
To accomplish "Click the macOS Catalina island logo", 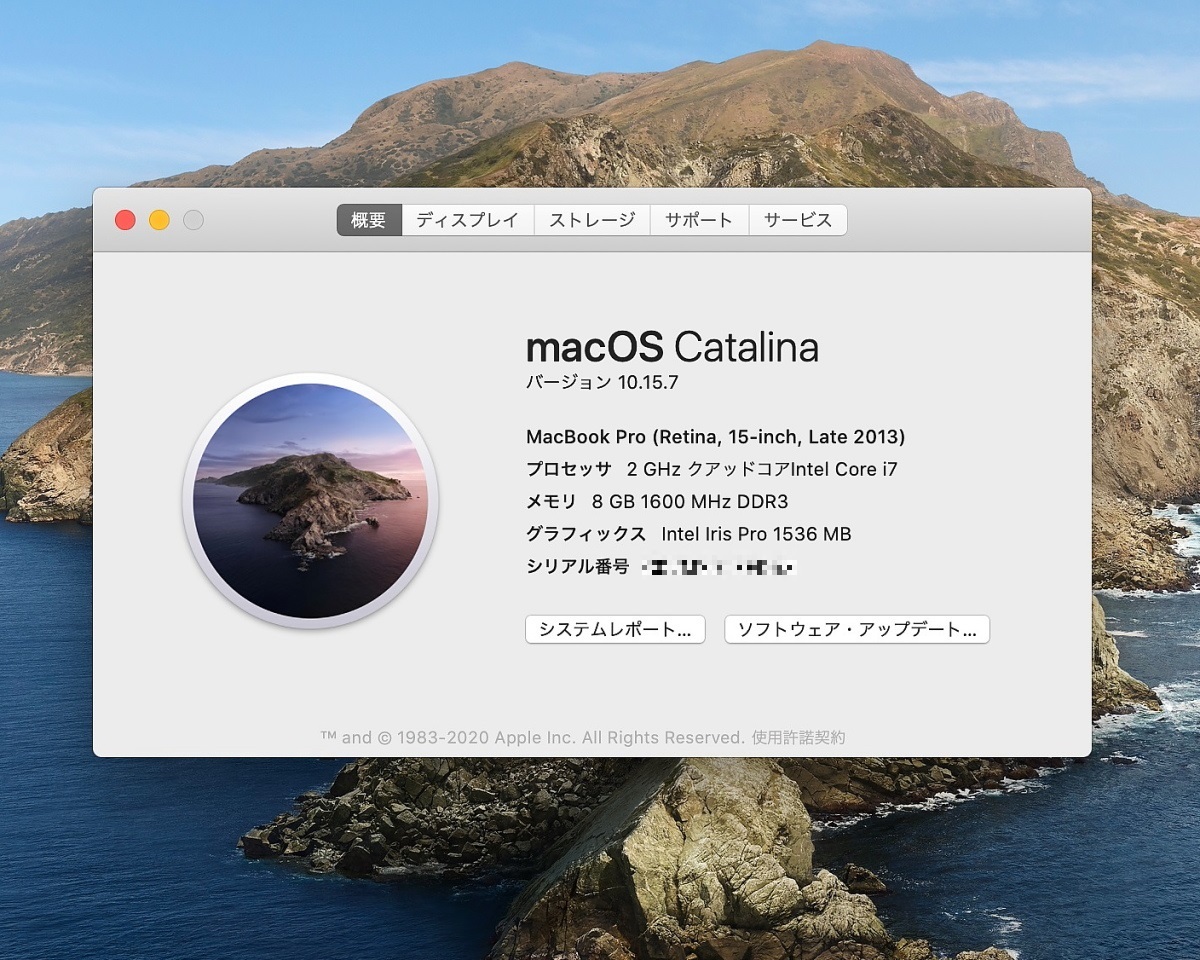I will coord(310,501).
